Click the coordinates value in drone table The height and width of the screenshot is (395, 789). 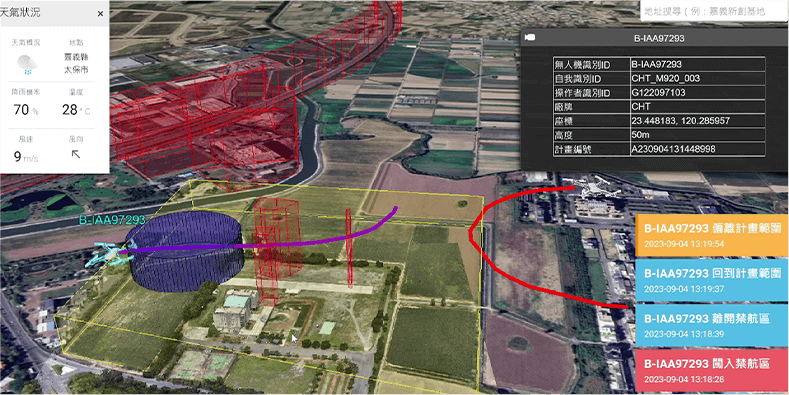coord(673,121)
